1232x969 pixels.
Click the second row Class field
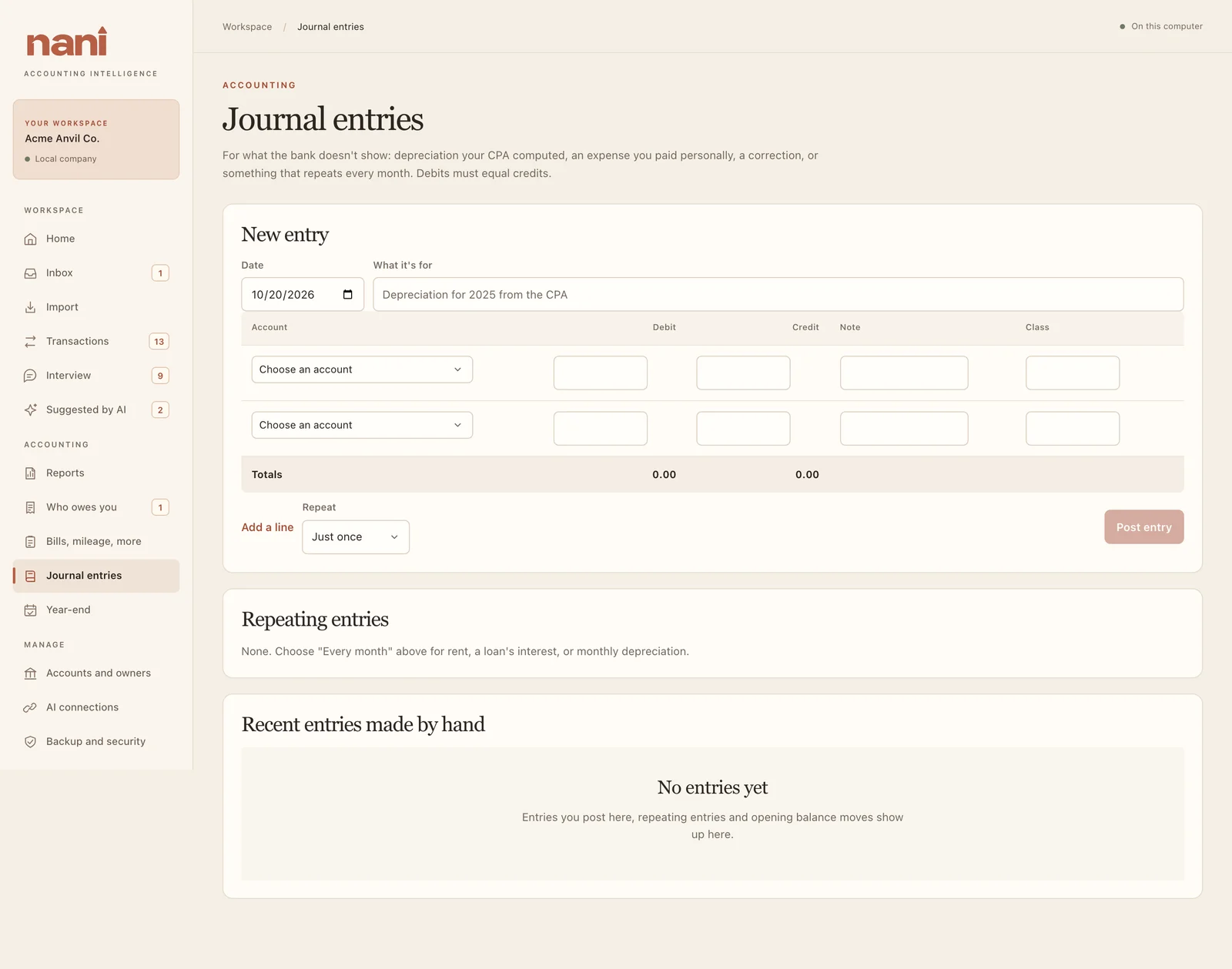pyautogui.click(x=1073, y=428)
